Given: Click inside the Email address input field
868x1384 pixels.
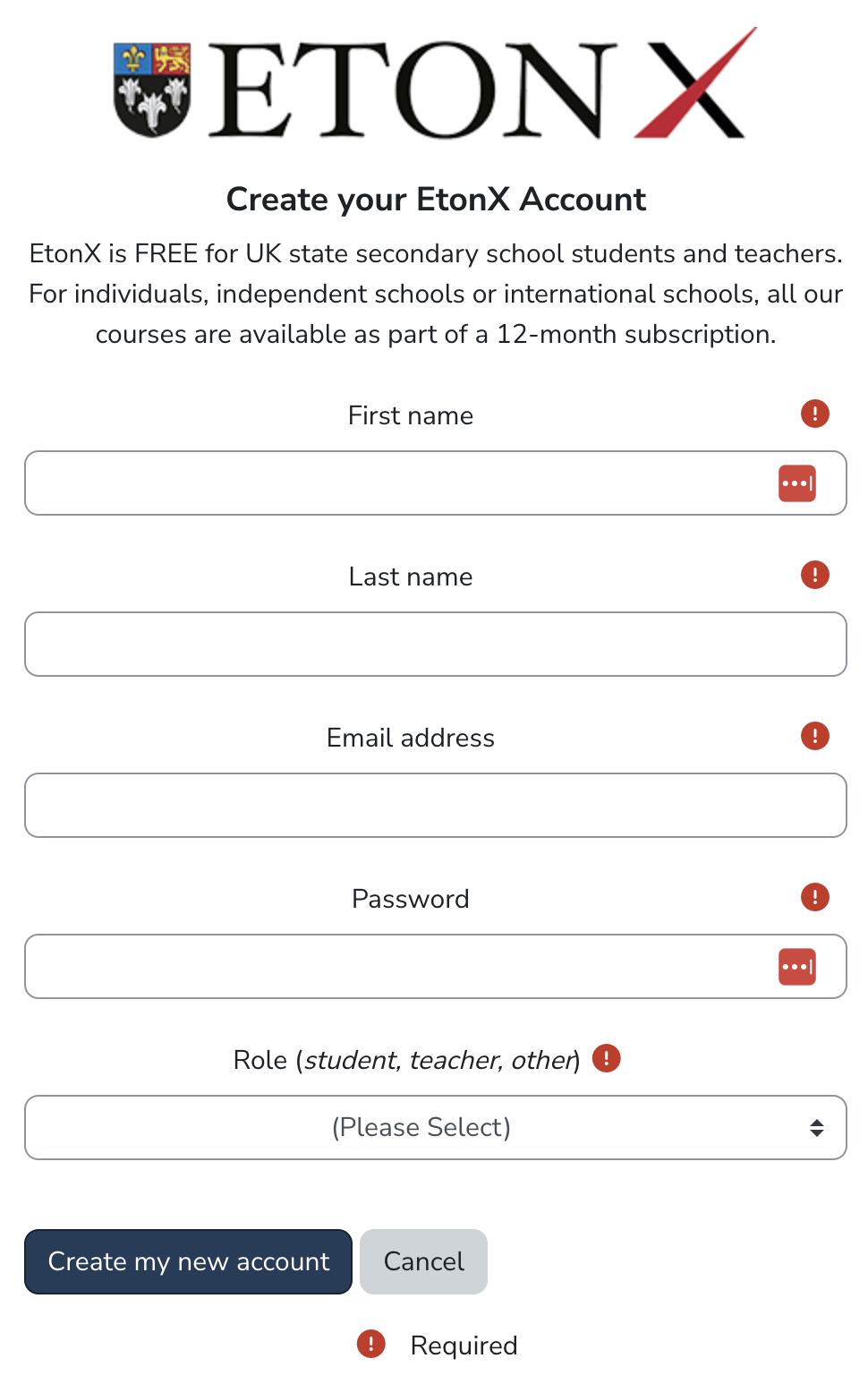Looking at the screenshot, I should point(435,805).
